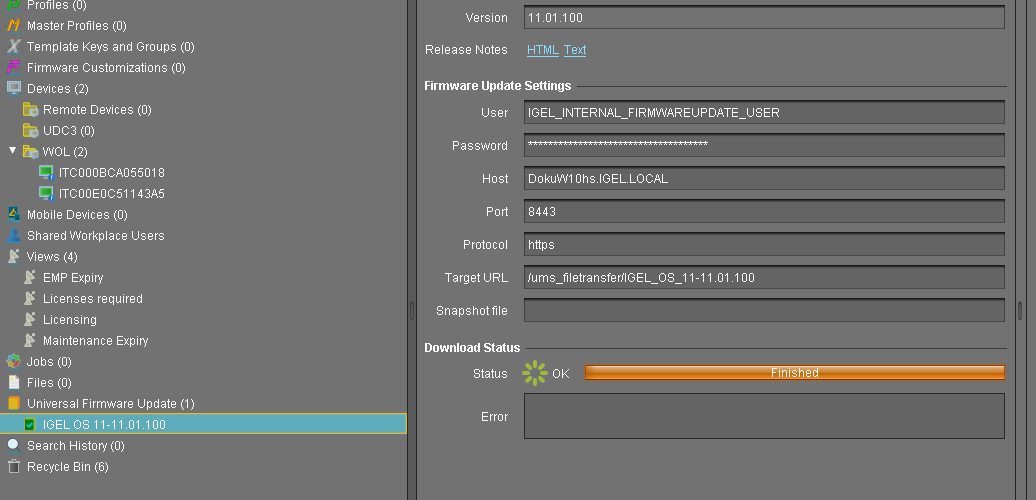The image size is (1036, 500).
Task: Click the Finished download progress bar
Action: (x=794, y=373)
